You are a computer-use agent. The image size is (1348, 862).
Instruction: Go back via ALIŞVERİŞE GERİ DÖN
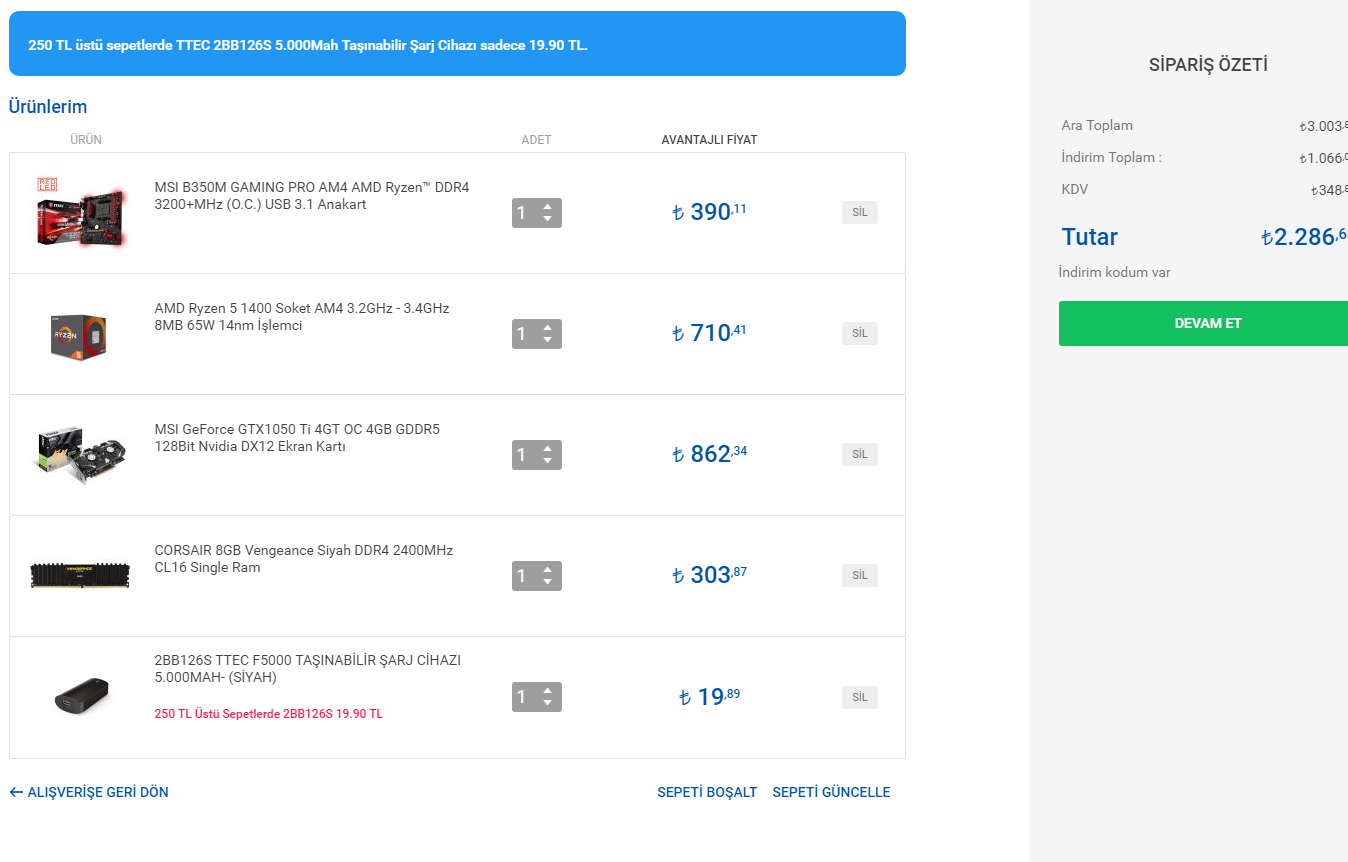(89, 792)
